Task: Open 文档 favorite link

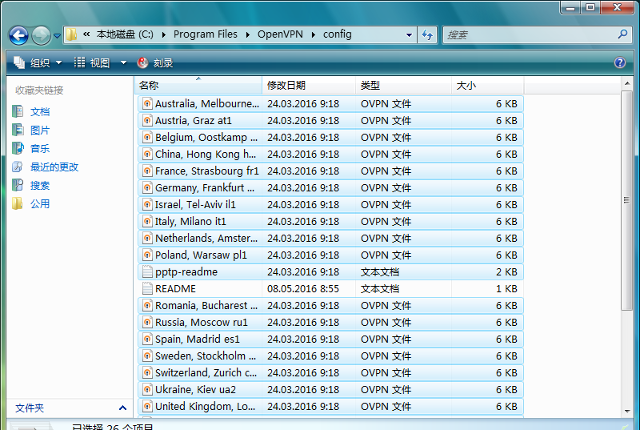Action: tap(40, 112)
